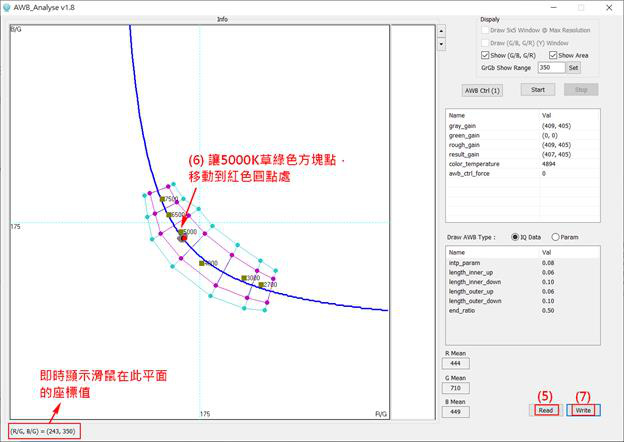624x442 pixels.
Task: Click the Set button
Action: [573, 68]
